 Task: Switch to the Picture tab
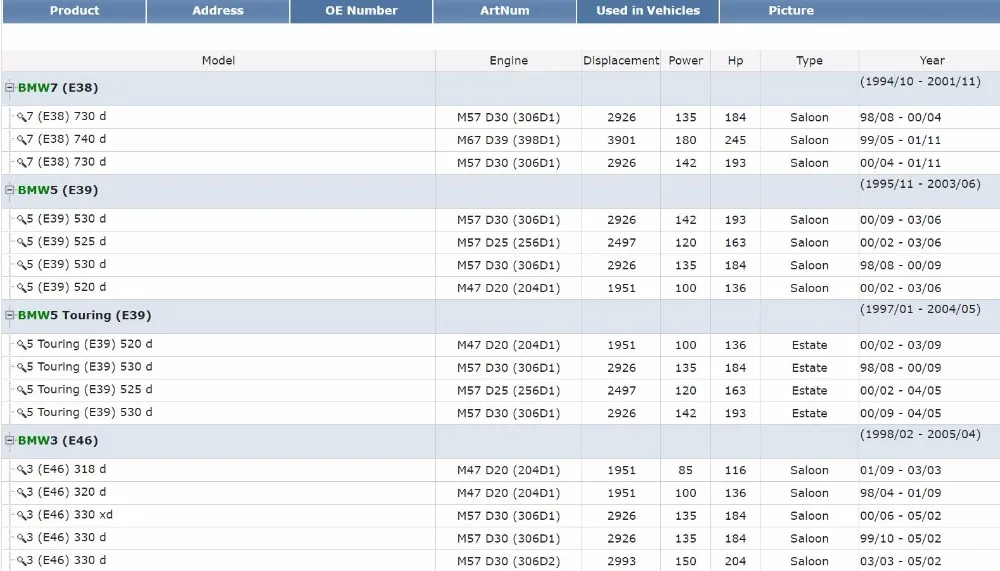tap(791, 11)
